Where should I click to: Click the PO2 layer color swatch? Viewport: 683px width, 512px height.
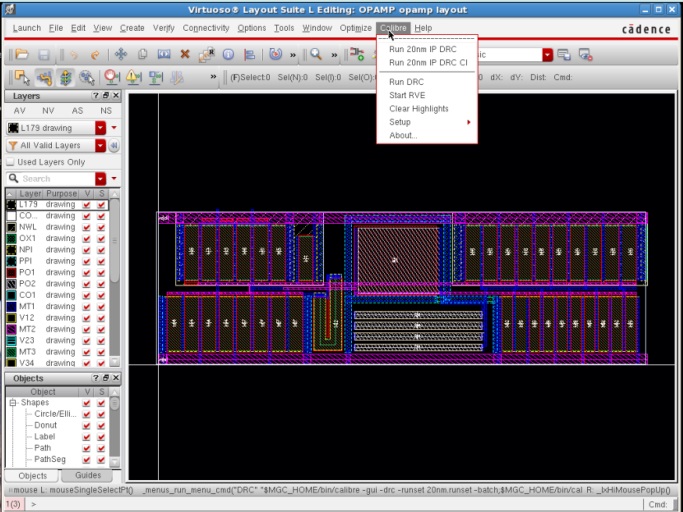[11, 284]
